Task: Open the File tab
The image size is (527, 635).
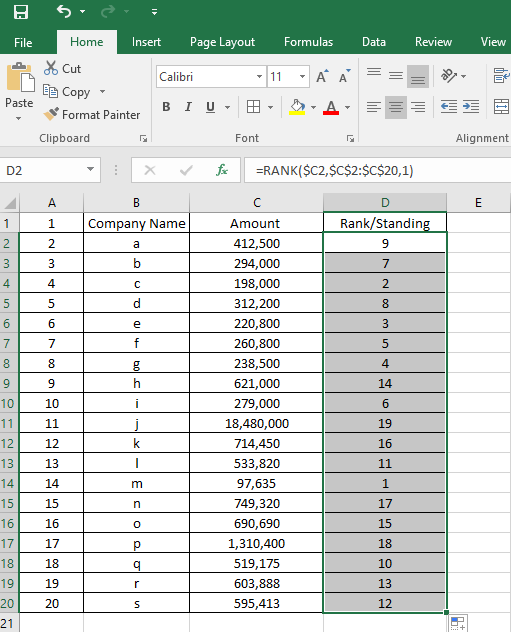Action: pos(23,42)
